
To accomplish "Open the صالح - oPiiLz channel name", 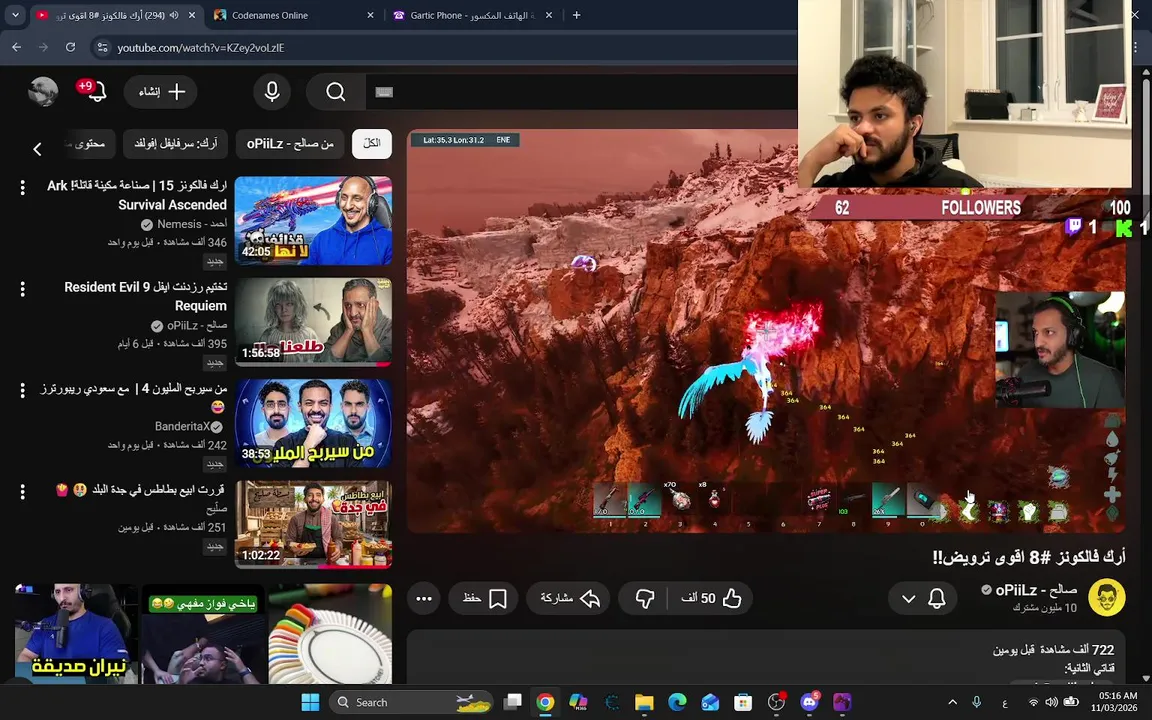I will (1035, 590).
